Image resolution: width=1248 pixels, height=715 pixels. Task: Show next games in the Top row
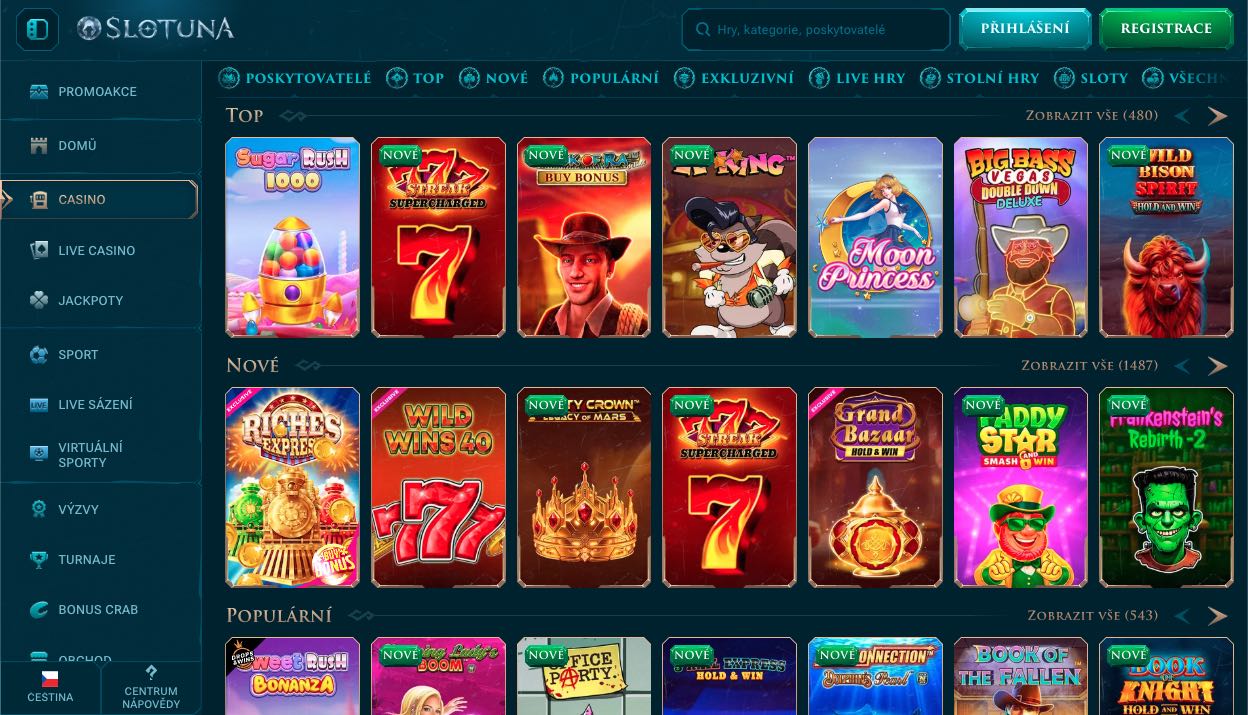coord(1217,116)
